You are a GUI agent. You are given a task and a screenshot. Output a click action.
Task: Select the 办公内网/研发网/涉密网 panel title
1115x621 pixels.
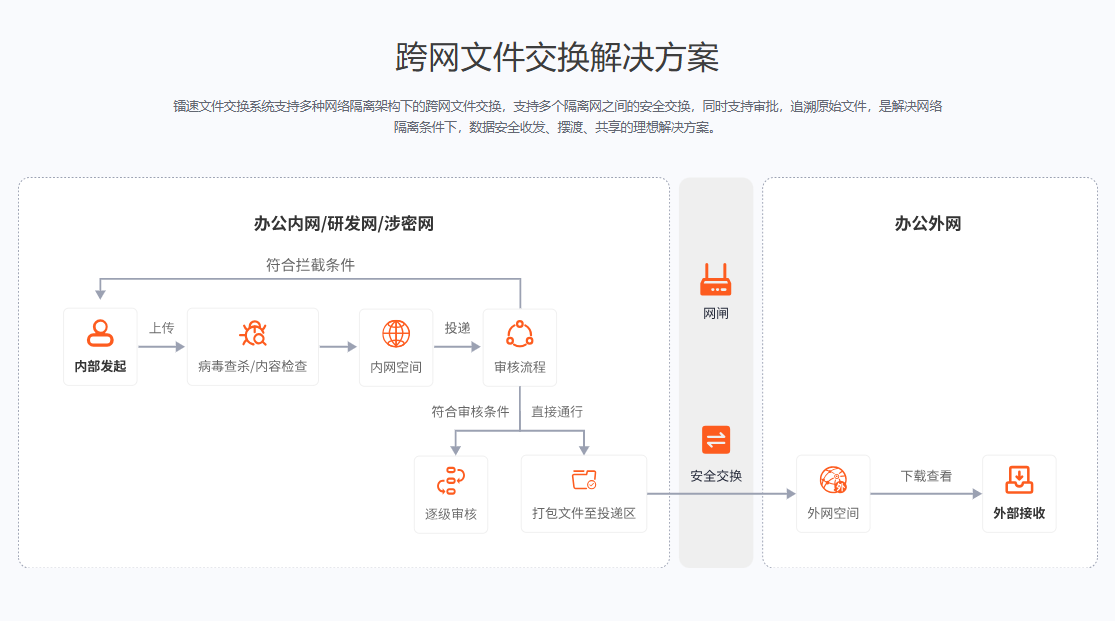[x=344, y=223]
